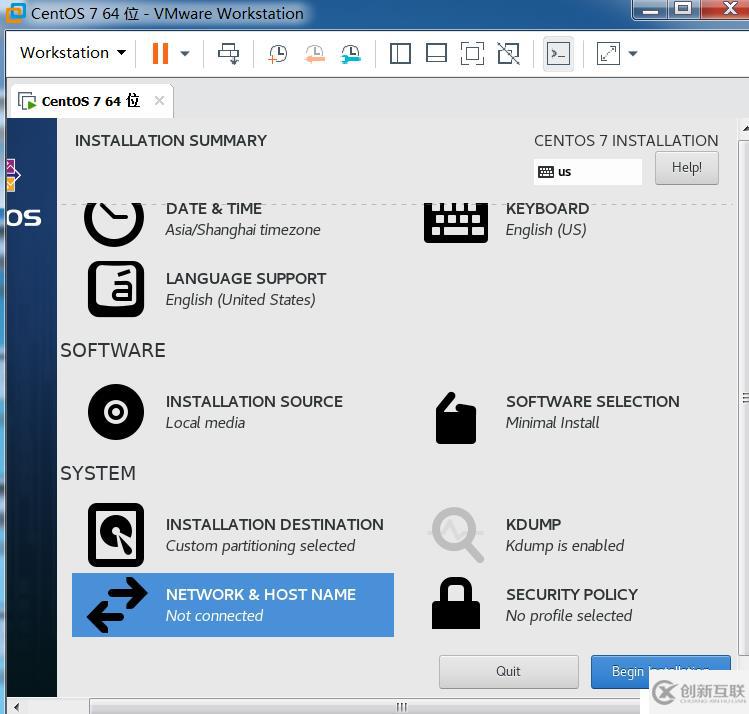749x714 pixels.
Task: Pause the virtual machine
Action: (x=160, y=53)
